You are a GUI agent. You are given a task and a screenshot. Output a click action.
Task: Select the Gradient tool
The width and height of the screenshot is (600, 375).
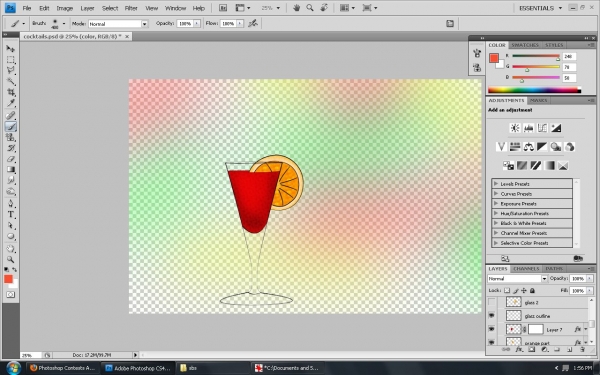[x=11, y=170]
